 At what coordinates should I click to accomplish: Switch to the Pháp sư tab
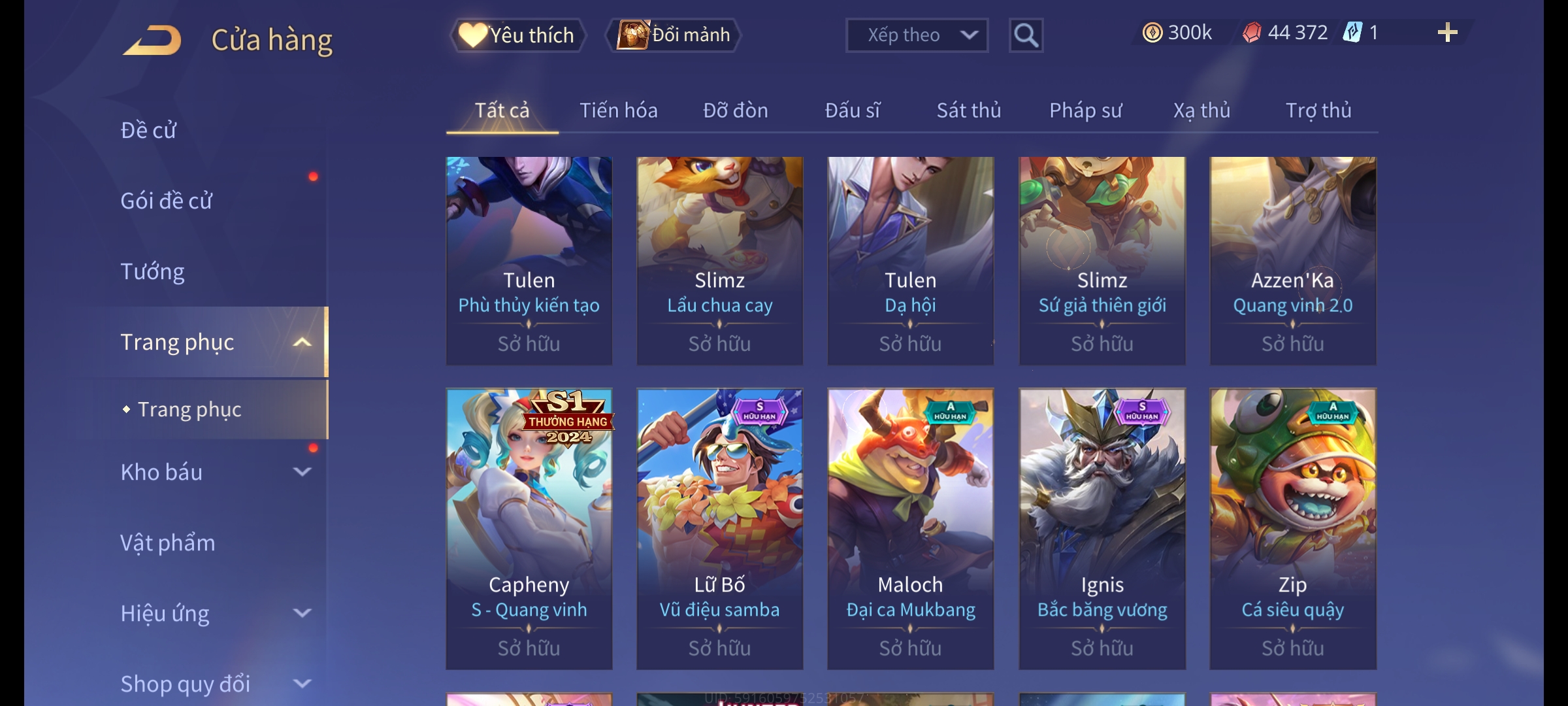pyautogui.click(x=1086, y=110)
